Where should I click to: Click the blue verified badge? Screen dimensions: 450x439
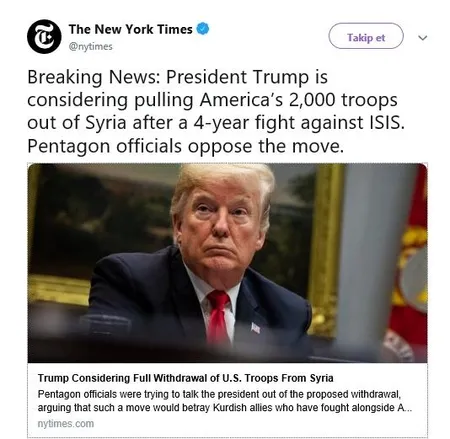click(203, 29)
